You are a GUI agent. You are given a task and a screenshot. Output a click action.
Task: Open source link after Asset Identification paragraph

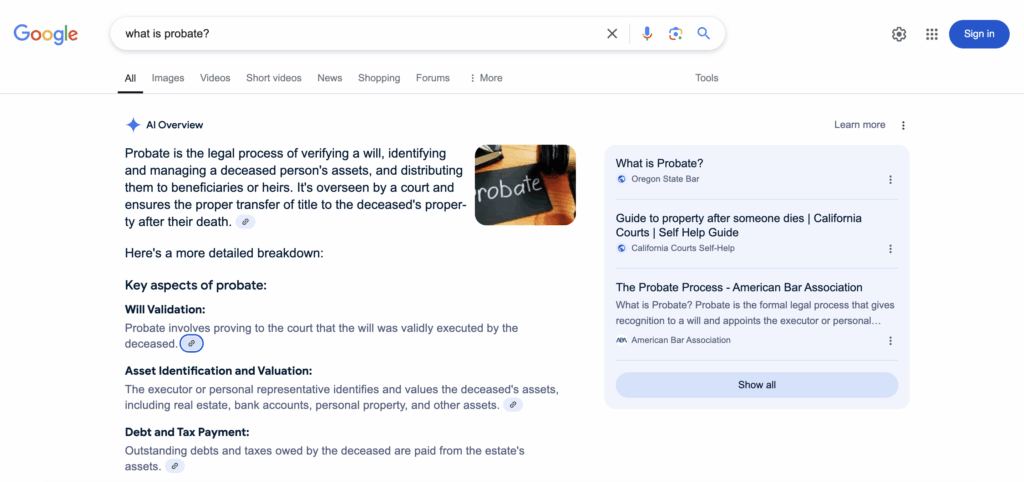tap(513, 405)
